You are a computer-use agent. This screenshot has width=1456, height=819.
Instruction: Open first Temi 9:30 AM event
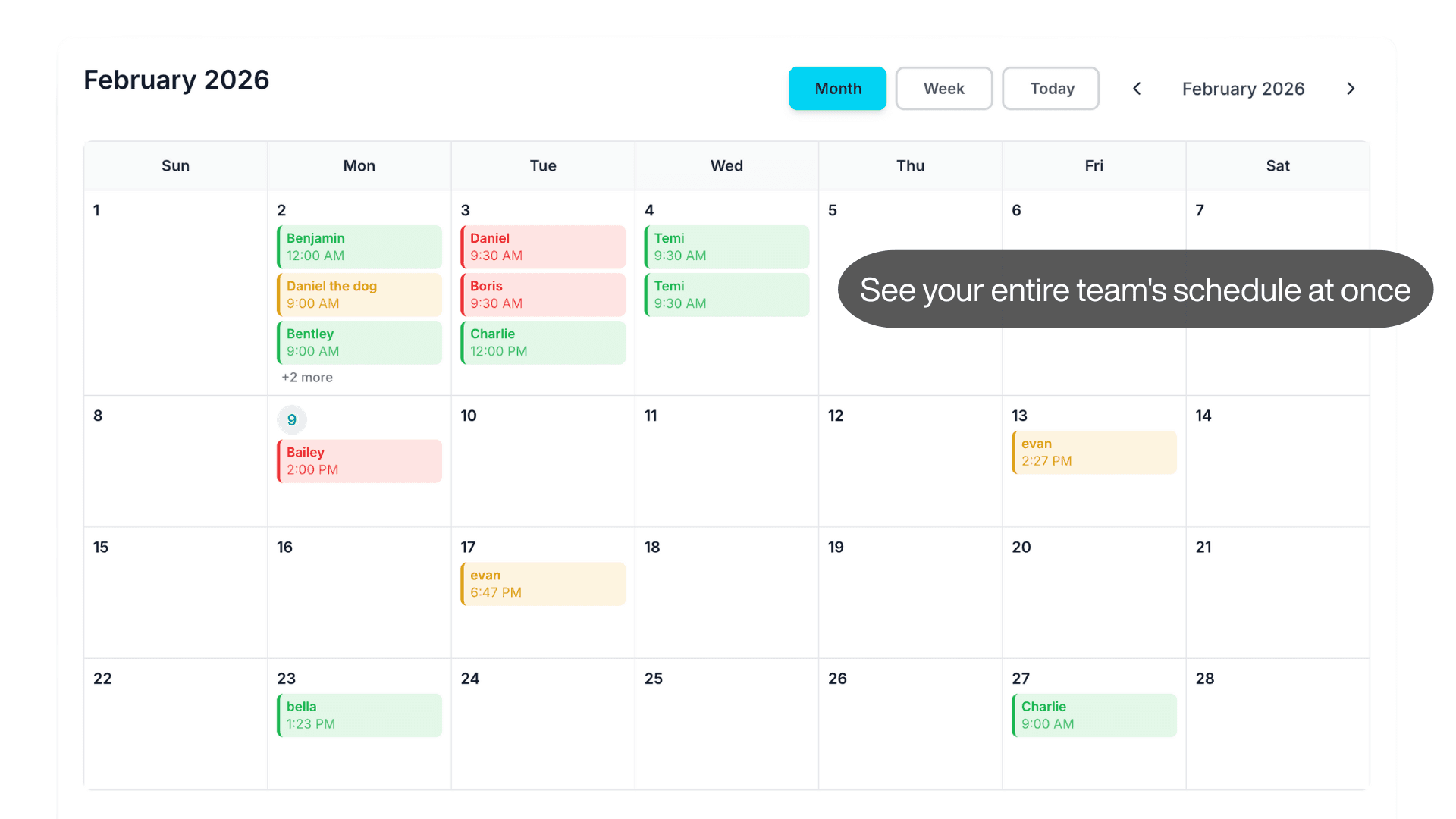tap(726, 247)
